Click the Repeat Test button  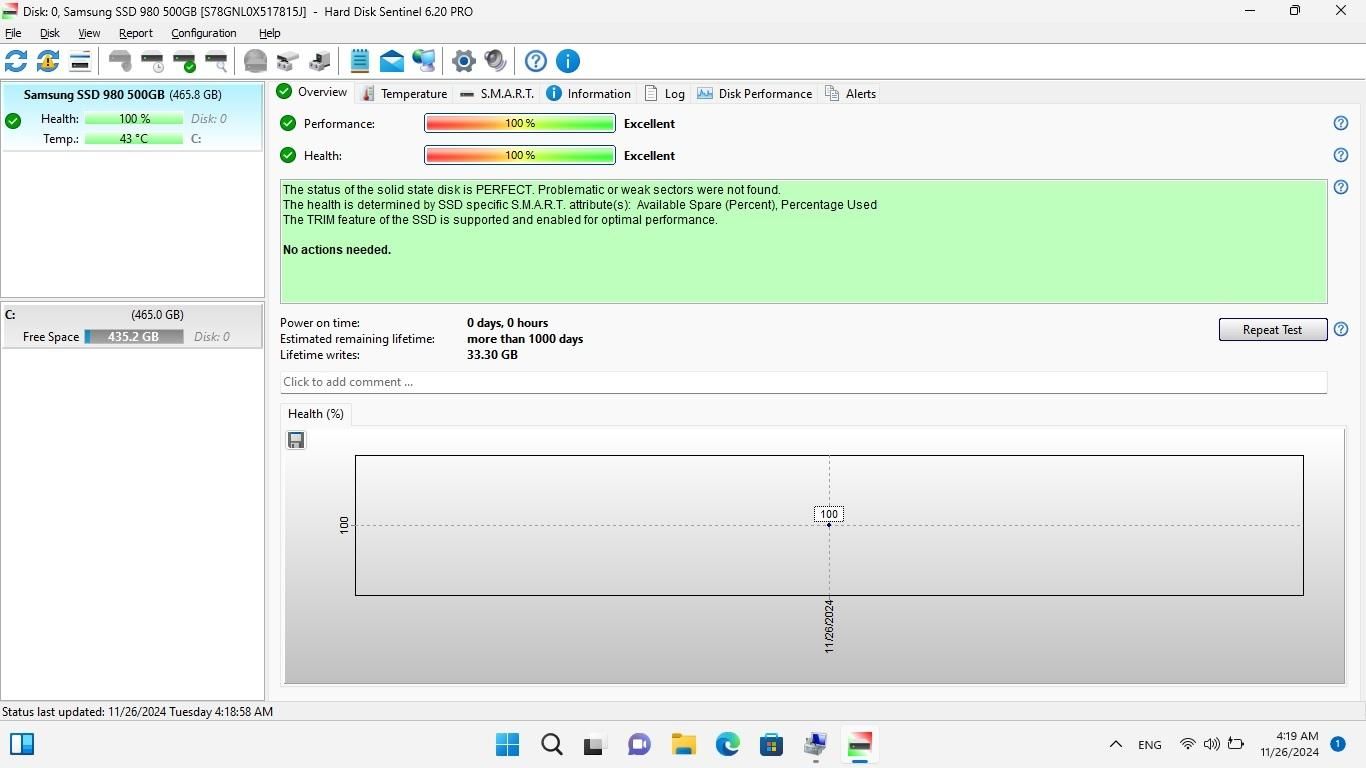(1272, 330)
